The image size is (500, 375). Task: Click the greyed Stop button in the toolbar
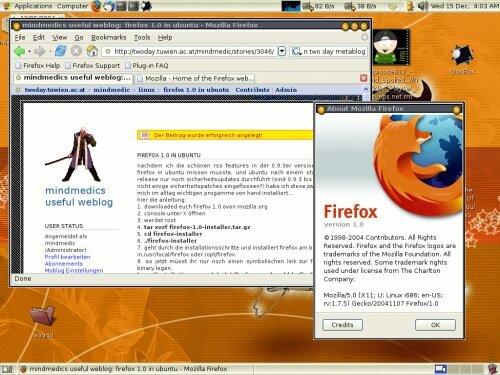(x=76, y=51)
